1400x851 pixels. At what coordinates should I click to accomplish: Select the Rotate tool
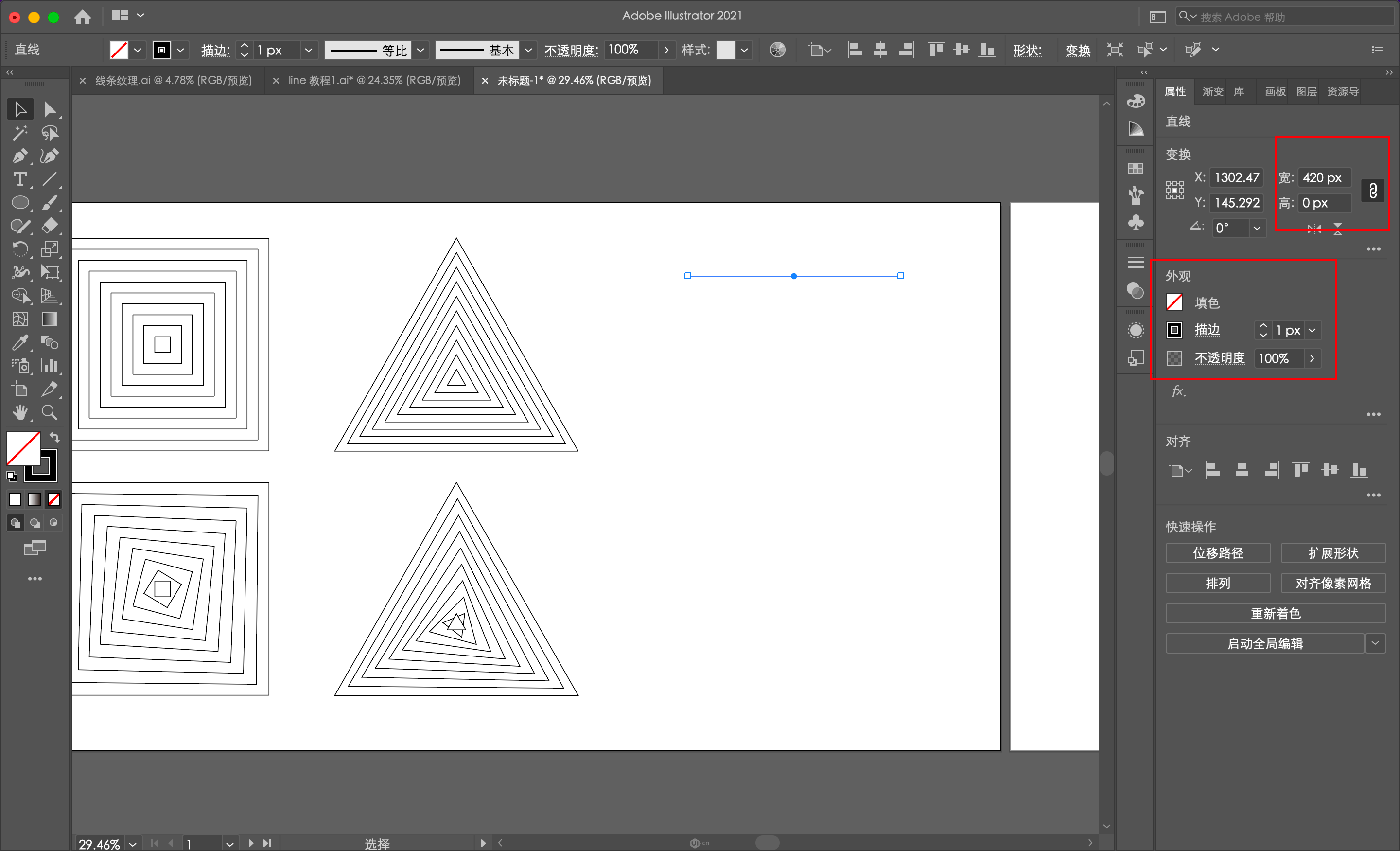point(20,249)
